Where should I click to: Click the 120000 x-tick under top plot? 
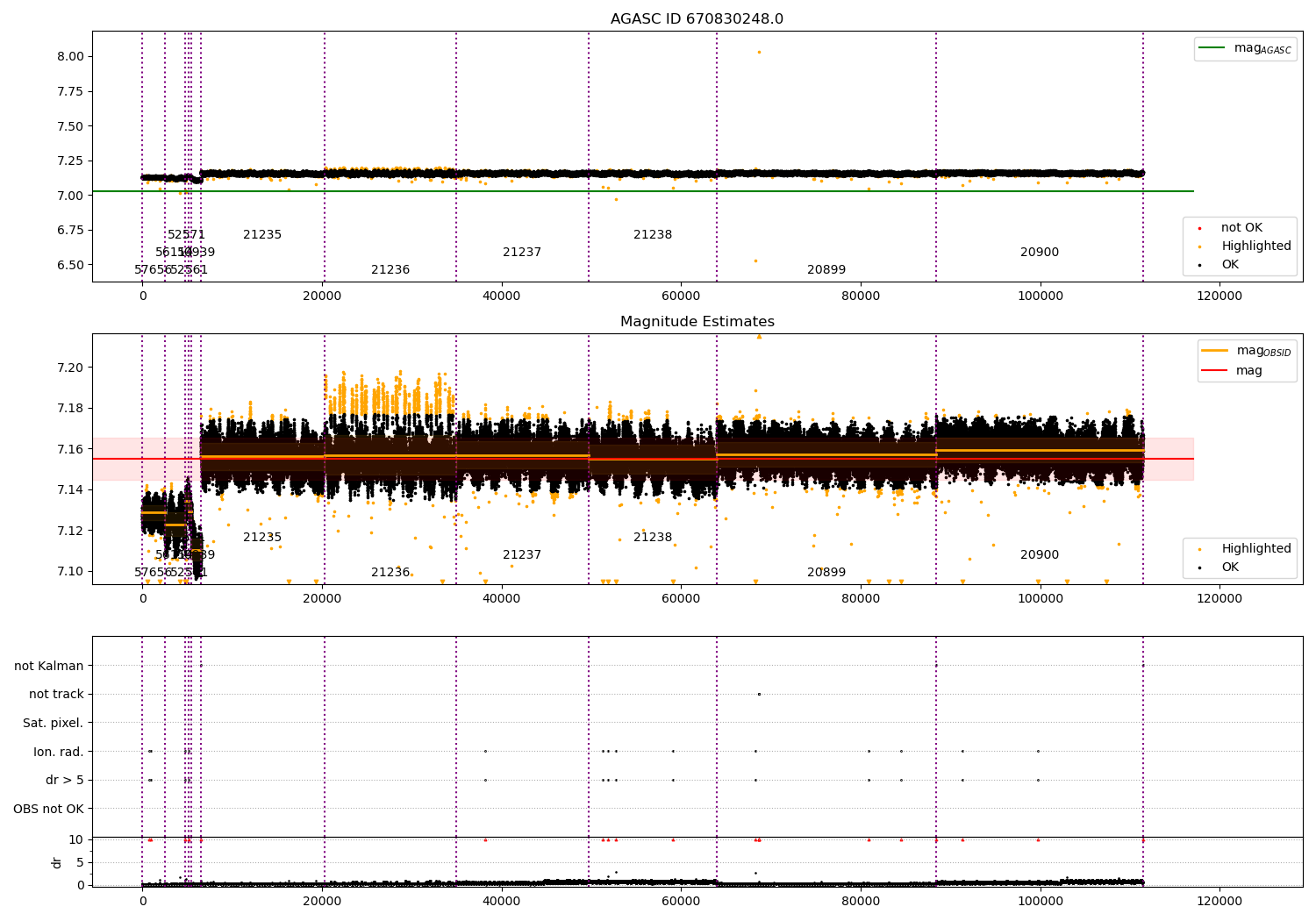[x=1219, y=296]
